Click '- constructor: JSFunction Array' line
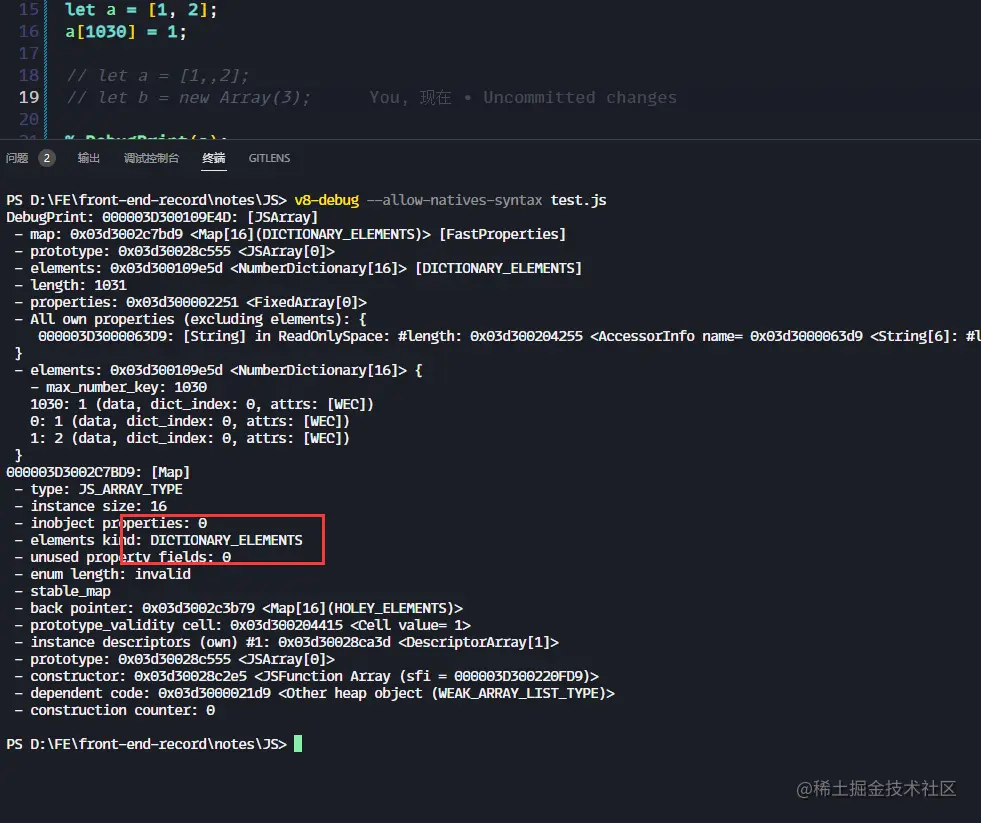Viewport: 981px width, 823px height. (x=306, y=676)
